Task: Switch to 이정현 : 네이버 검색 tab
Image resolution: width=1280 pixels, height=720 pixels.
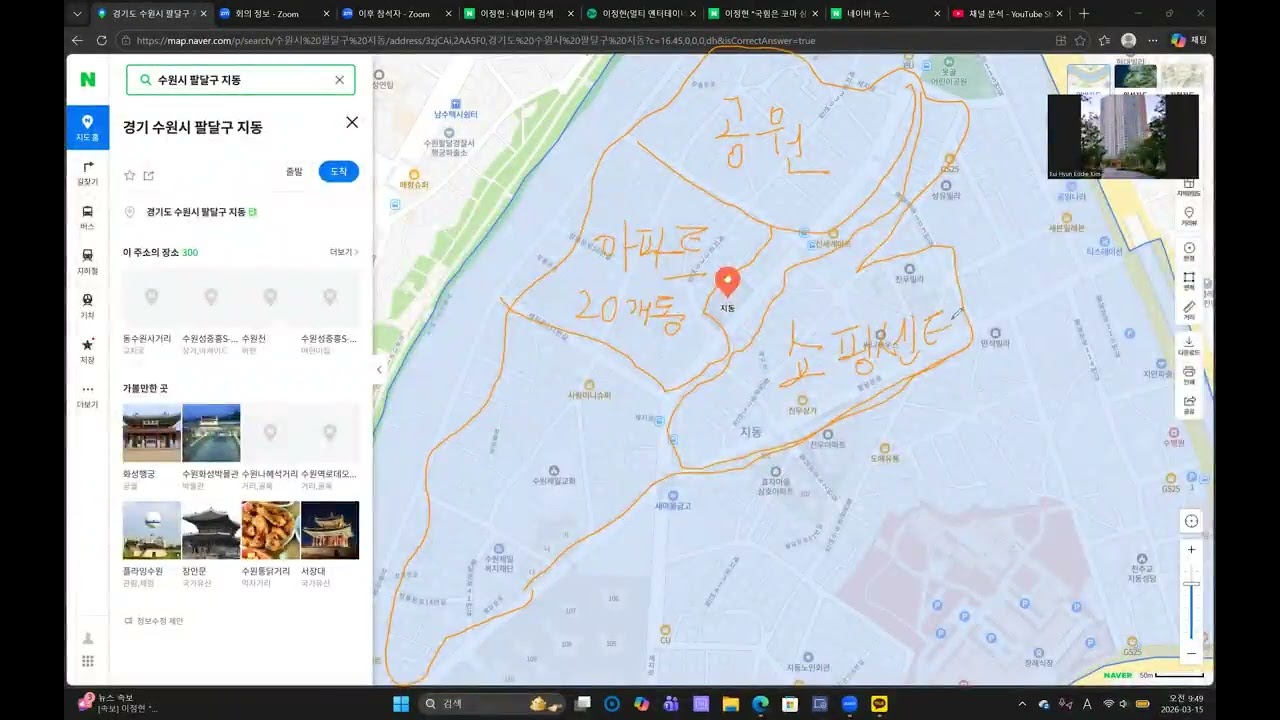Action: (517, 14)
